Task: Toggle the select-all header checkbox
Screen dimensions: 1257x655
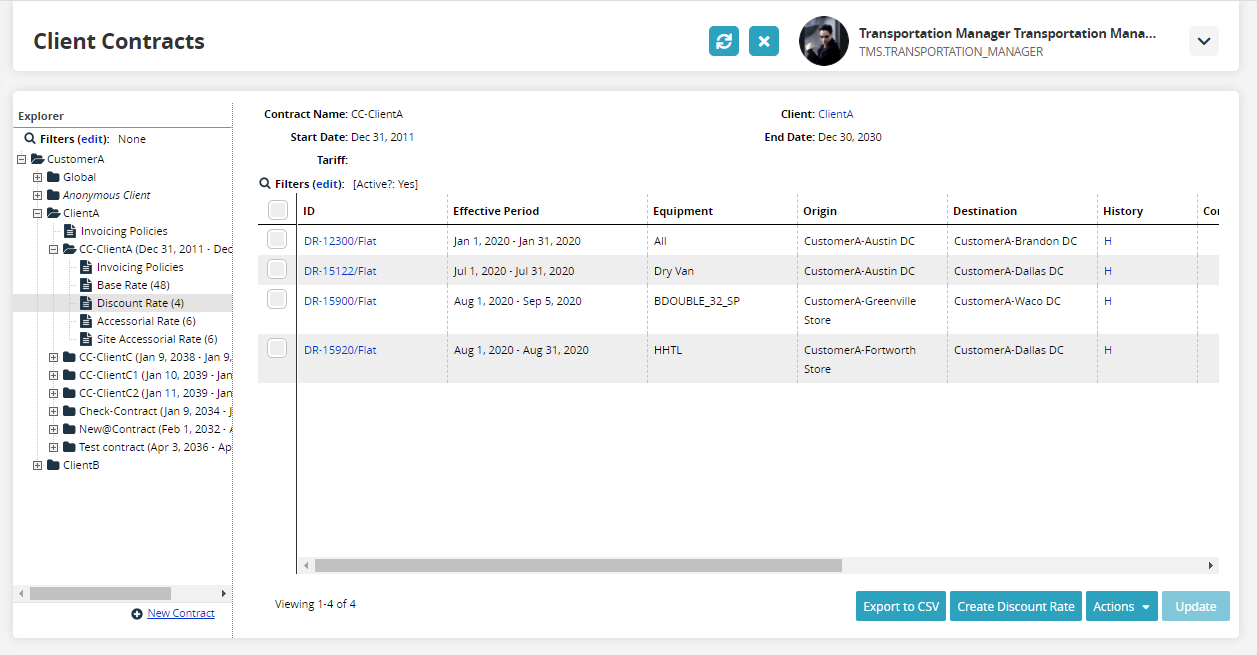Action: click(278, 210)
